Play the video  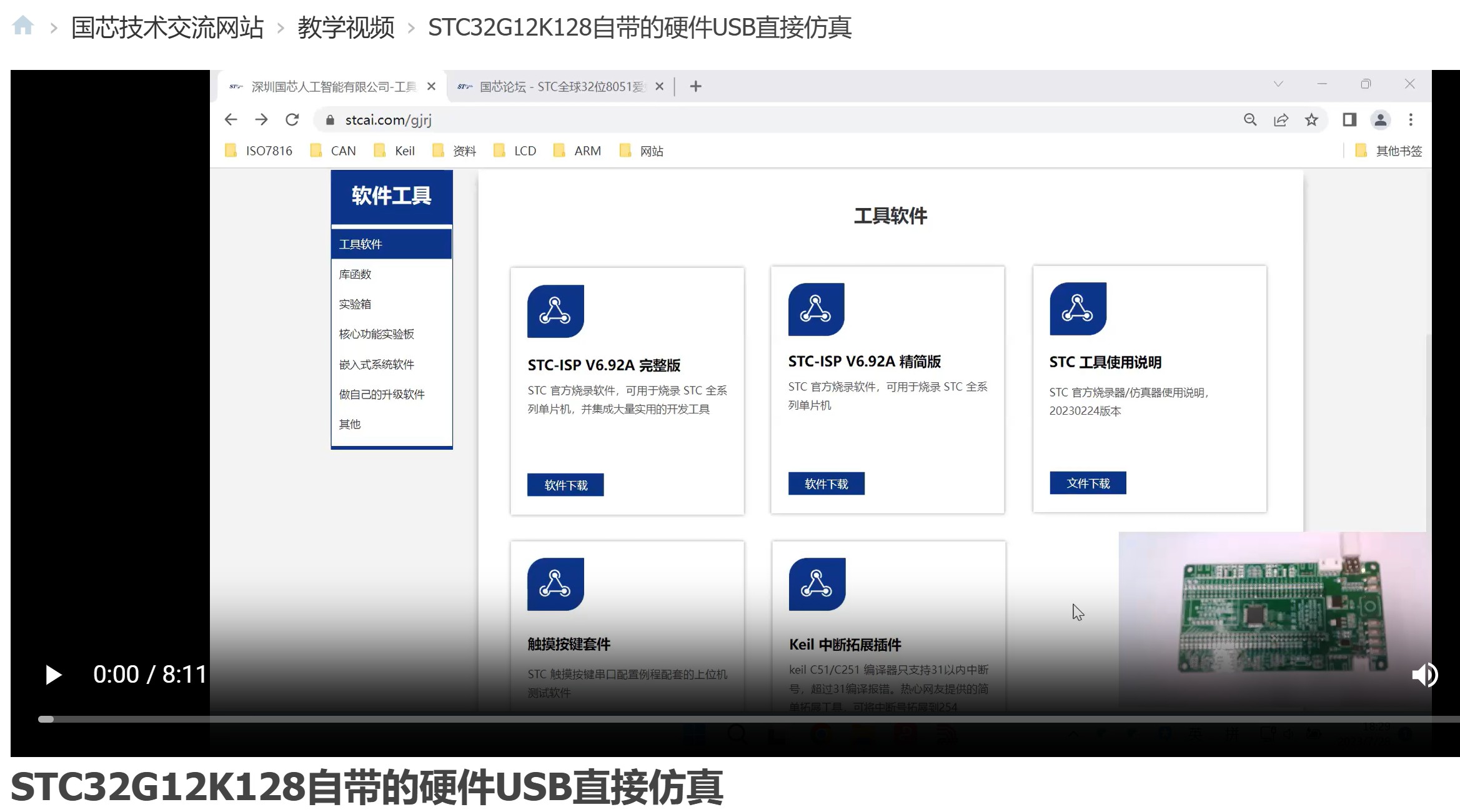(53, 675)
